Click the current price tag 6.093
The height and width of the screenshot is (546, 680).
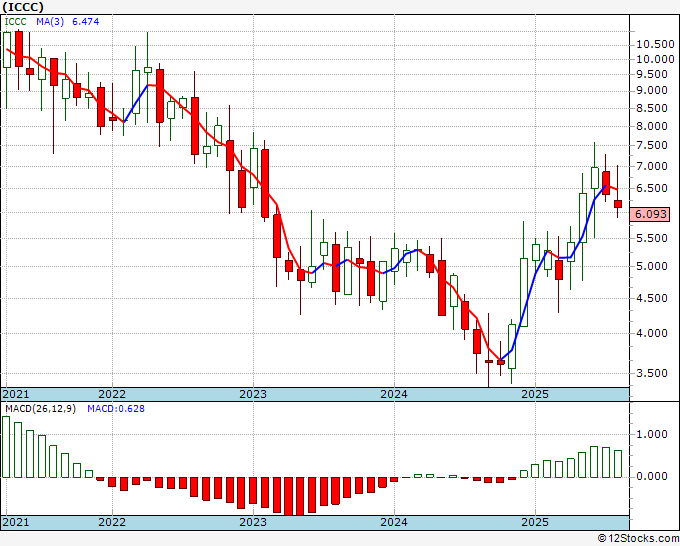point(650,214)
